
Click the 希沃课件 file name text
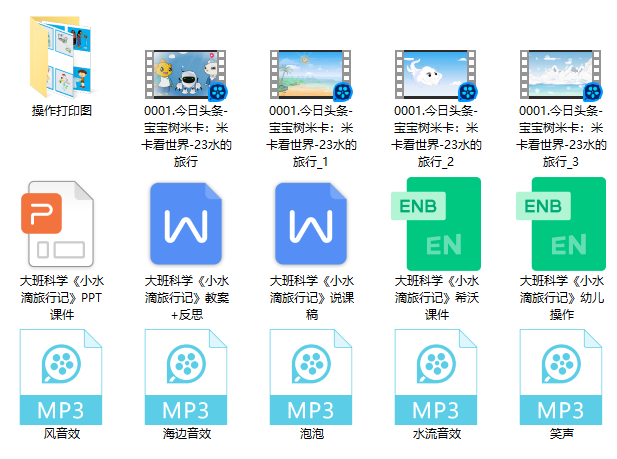437,298
